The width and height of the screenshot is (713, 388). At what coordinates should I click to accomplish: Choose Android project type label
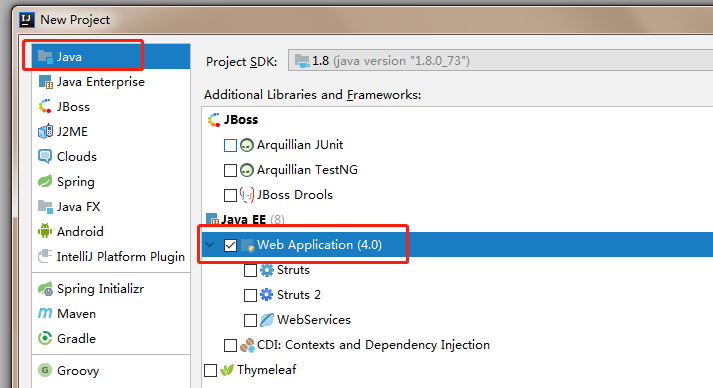pyautogui.click(x=80, y=232)
